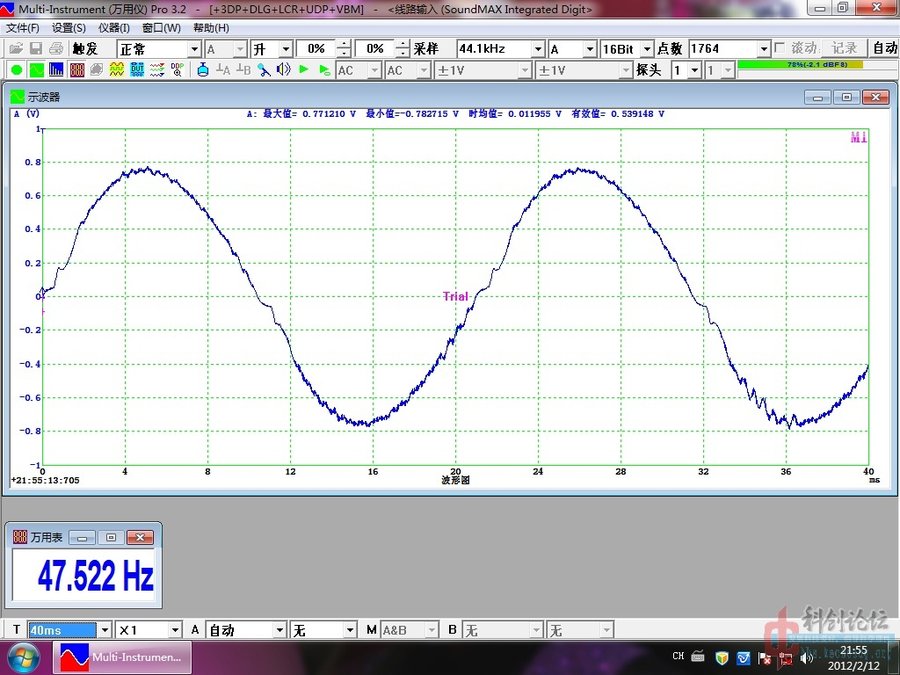The height and width of the screenshot is (675, 900).
Task: Open the ×1 time multiplier dropdown
Action: (x=175, y=630)
